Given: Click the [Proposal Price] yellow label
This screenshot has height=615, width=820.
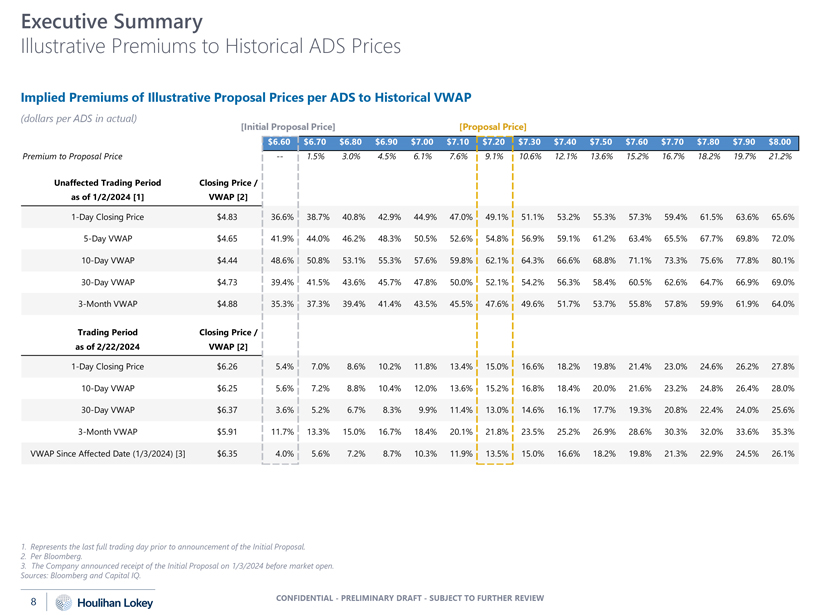Looking at the screenshot, I should (x=493, y=127).
